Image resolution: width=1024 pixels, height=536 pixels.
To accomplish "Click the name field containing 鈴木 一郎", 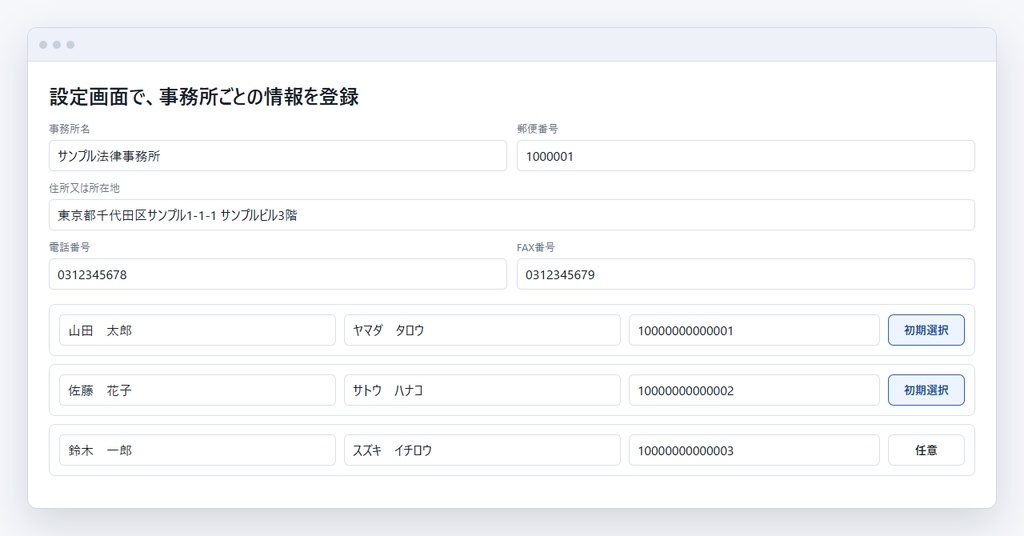I will [197, 450].
